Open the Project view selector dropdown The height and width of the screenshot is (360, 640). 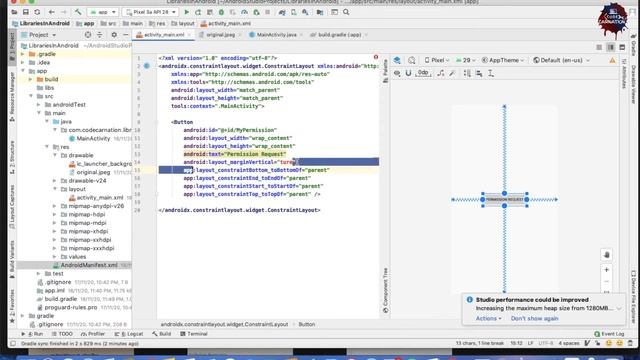coord(39,35)
